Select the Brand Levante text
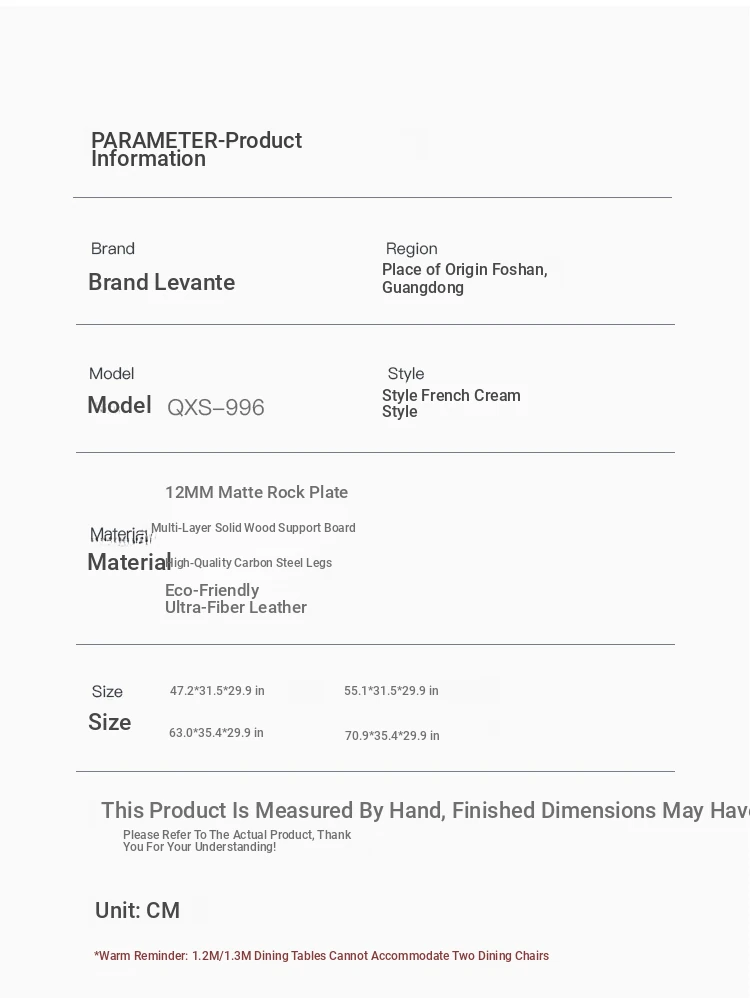 click(162, 282)
